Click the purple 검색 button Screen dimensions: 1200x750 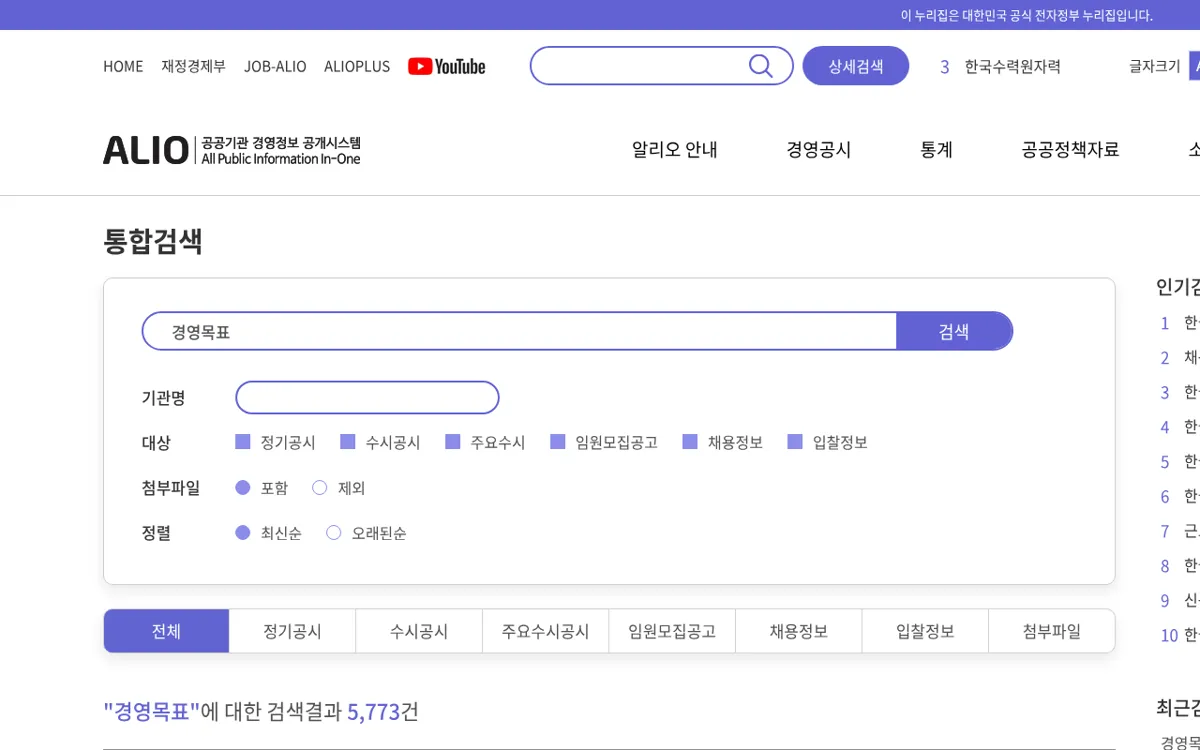954,331
